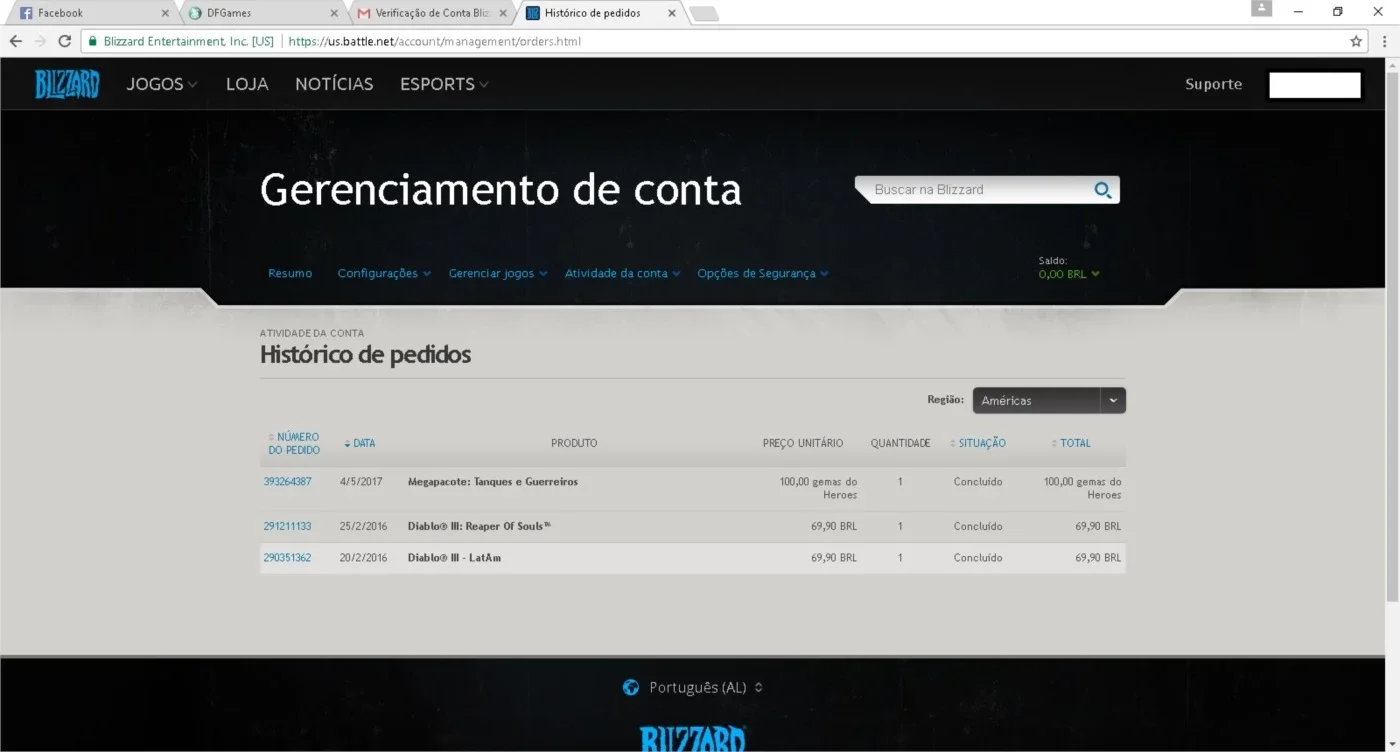Viewport: 1400px width, 752px height.
Task: Open order number 393264387
Action: click(x=287, y=481)
